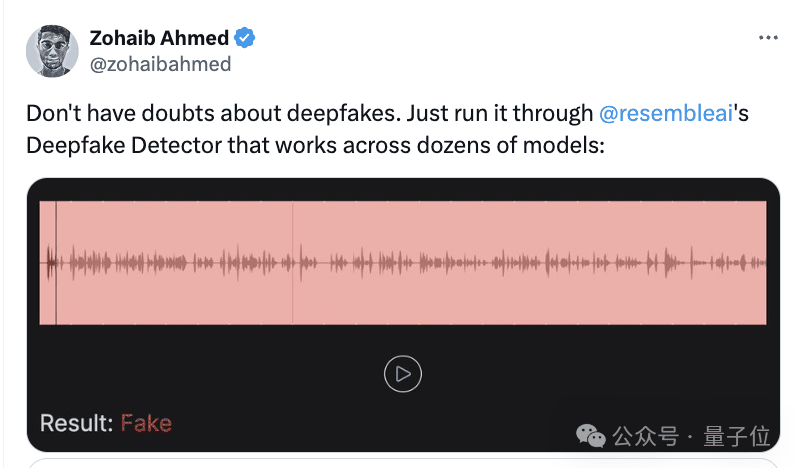Click the "Result:" label text
796x468 pixels.
pos(77,423)
